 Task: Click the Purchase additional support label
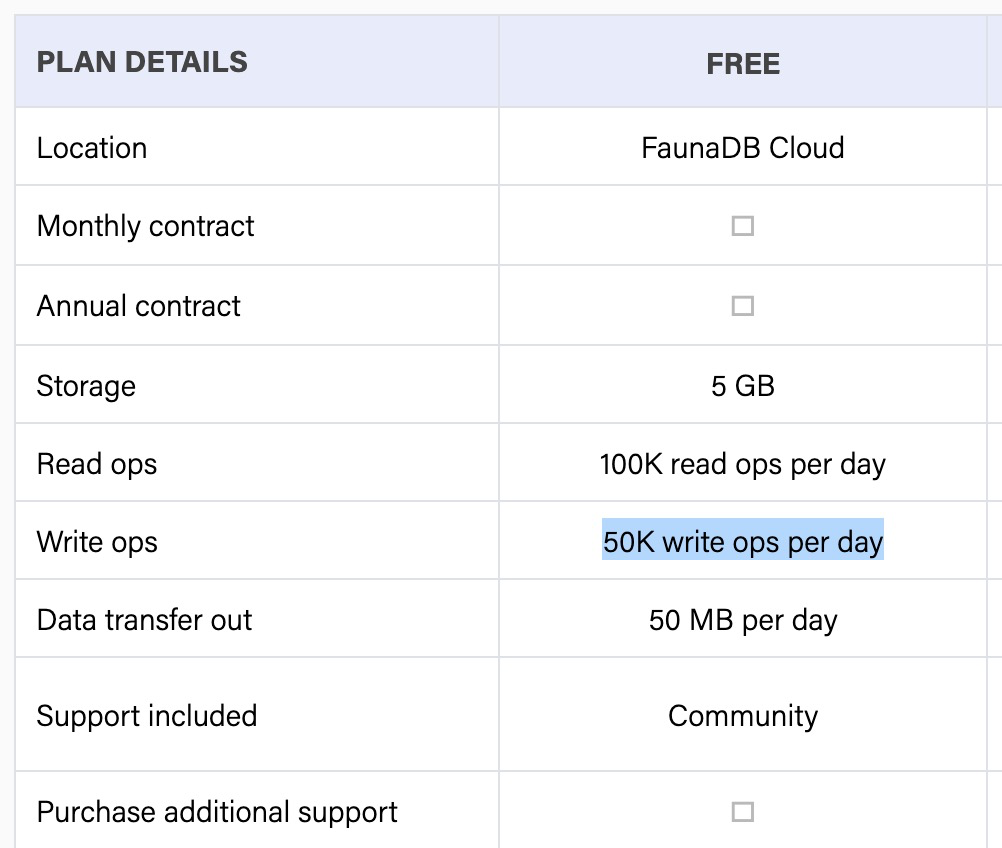pos(217,811)
